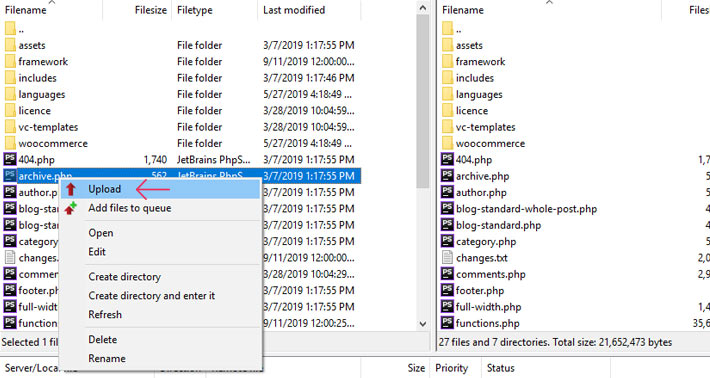710x378 pixels.
Task: Select blog-standard.php in remote pane
Action: (x=498, y=225)
